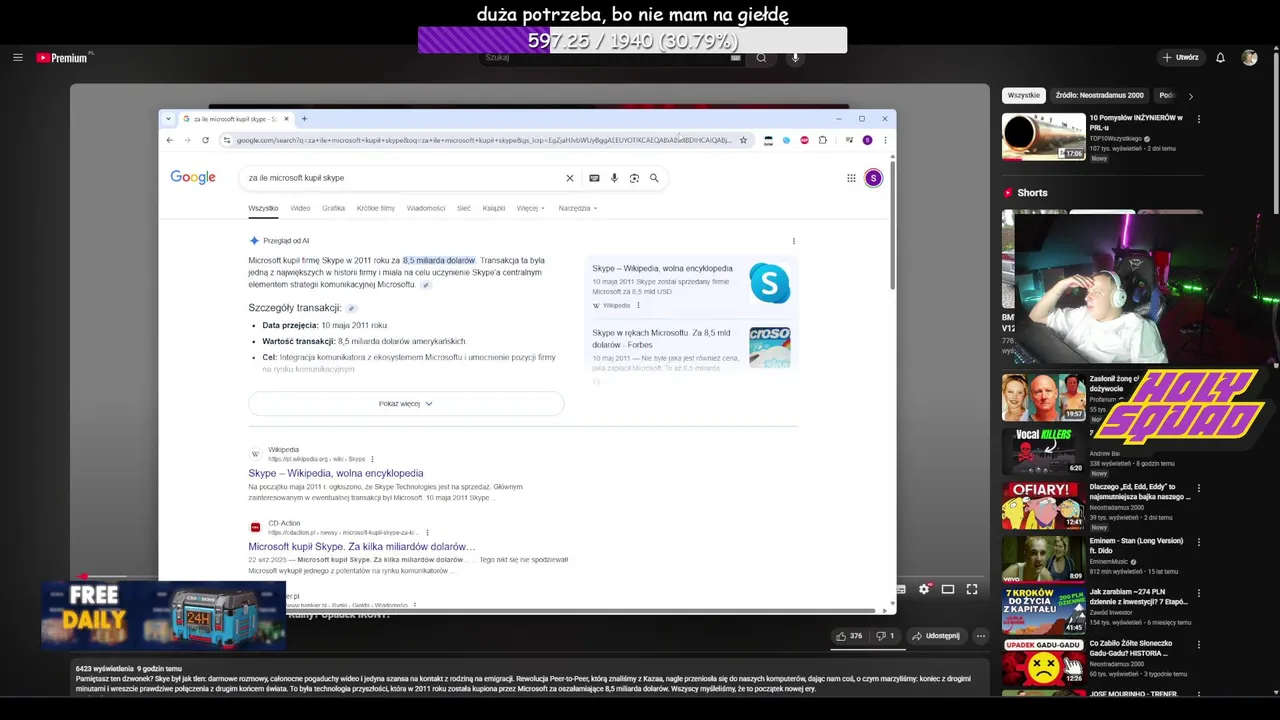Select the Wszystkie filter chip
This screenshot has width=1280, height=720.
click(1024, 95)
